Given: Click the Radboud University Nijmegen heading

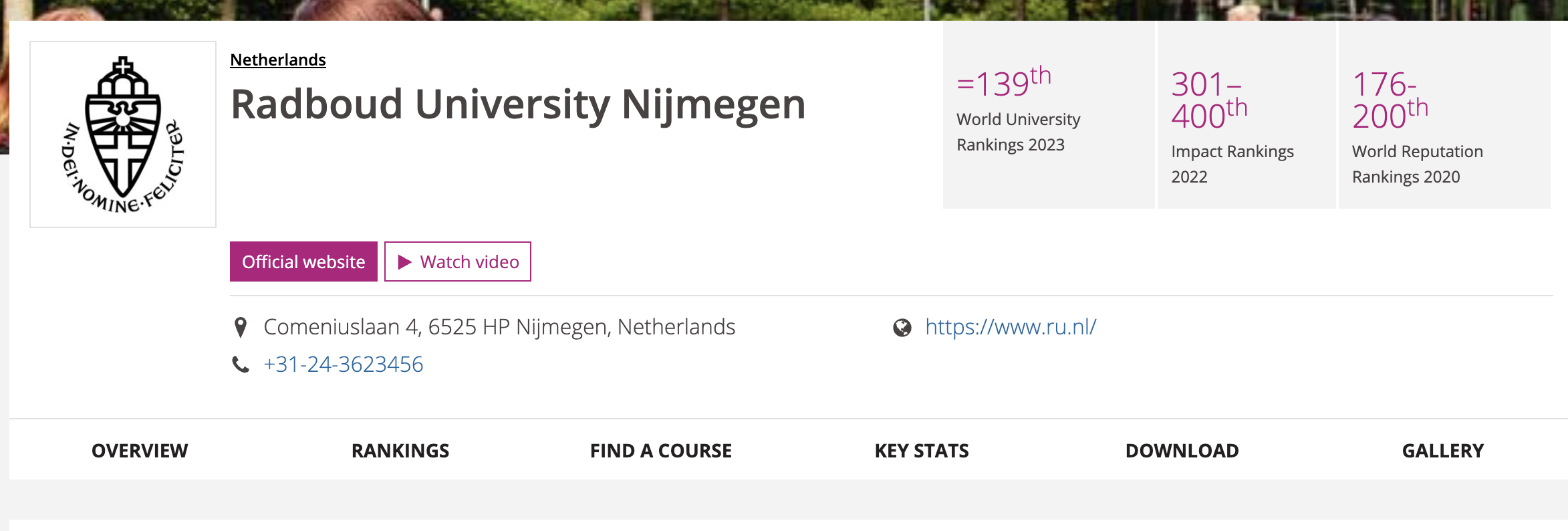Looking at the screenshot, I should (x=518, y=105).
